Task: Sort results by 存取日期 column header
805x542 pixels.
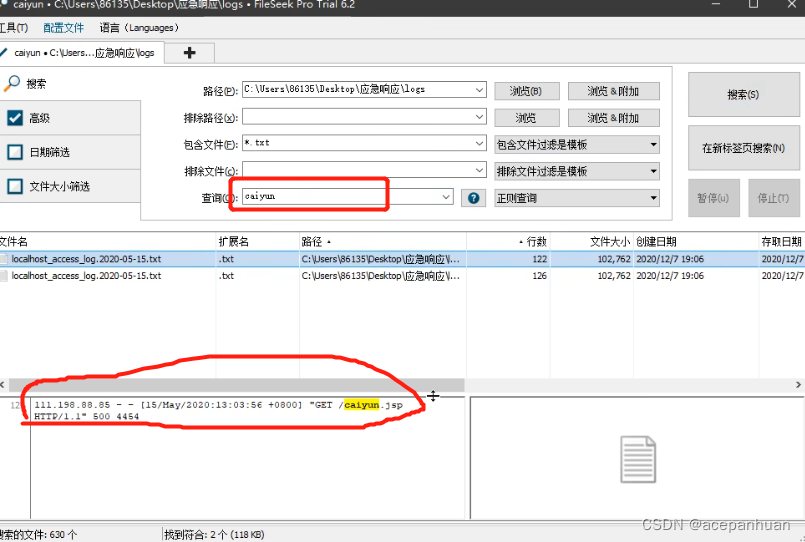Action: pos(782,242)
